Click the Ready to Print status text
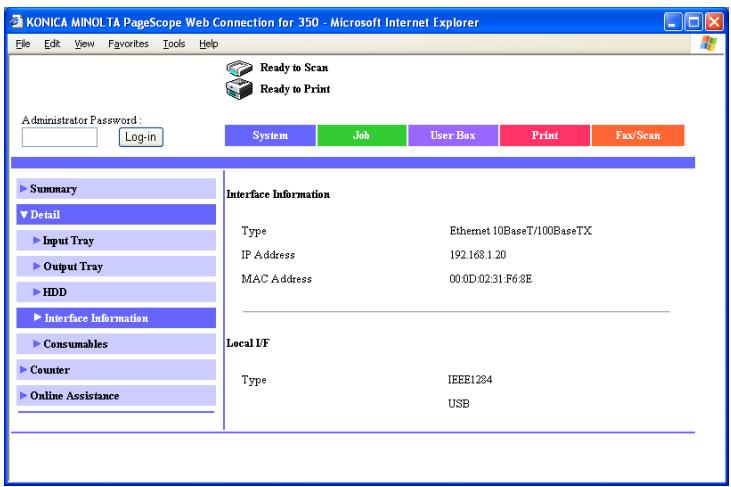This screenshot has height=487, width=731. (295, 89)
